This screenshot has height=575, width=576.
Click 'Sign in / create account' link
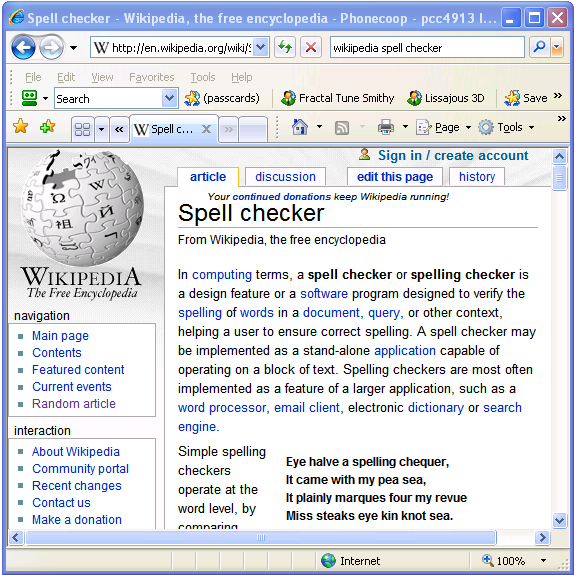(453, 155)
